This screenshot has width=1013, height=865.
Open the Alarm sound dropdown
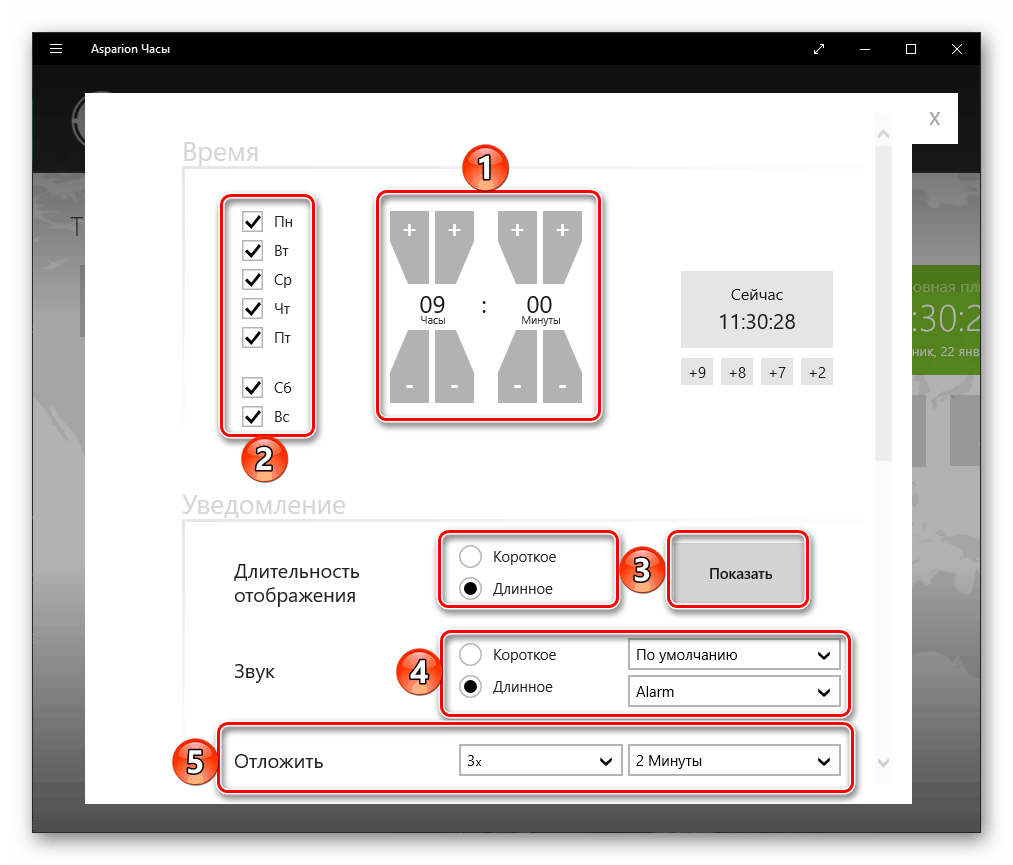coord(734,691)
